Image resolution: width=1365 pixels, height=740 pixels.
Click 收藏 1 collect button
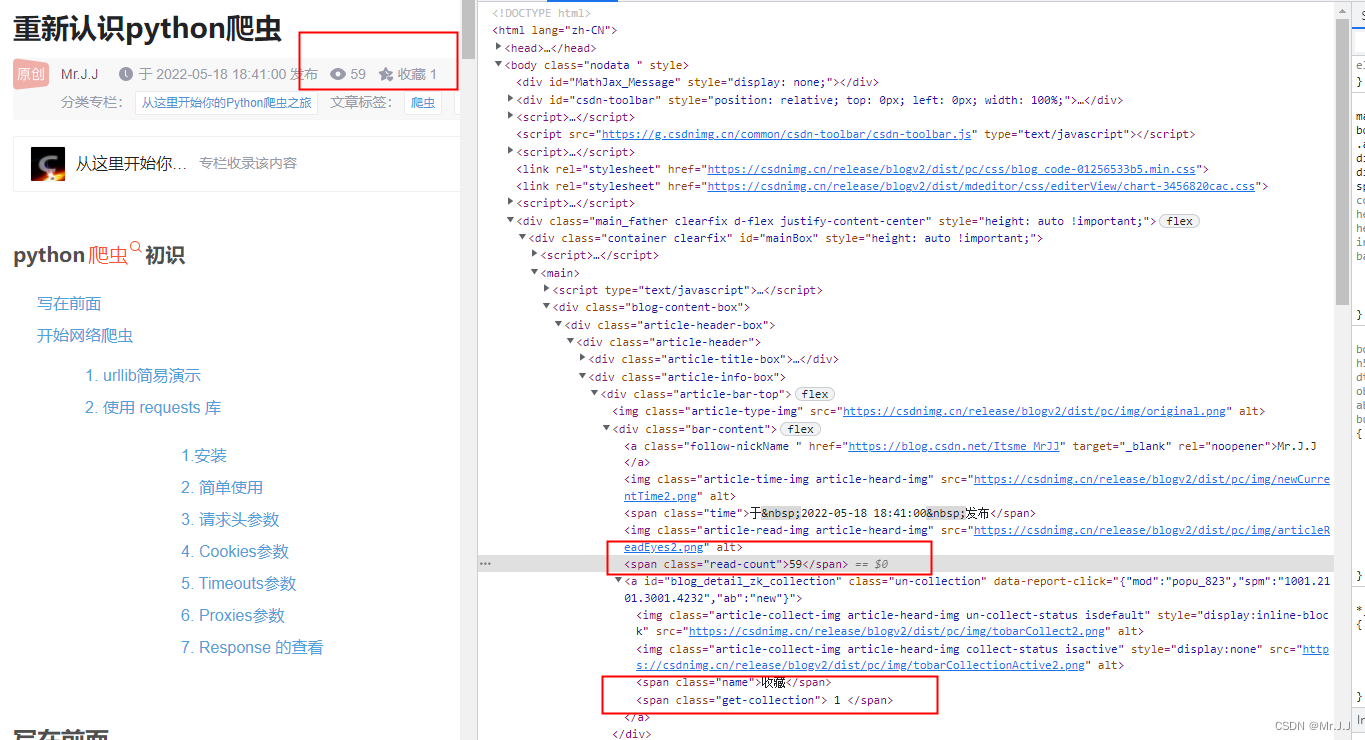pyautogui.click(x=408, y=74)
